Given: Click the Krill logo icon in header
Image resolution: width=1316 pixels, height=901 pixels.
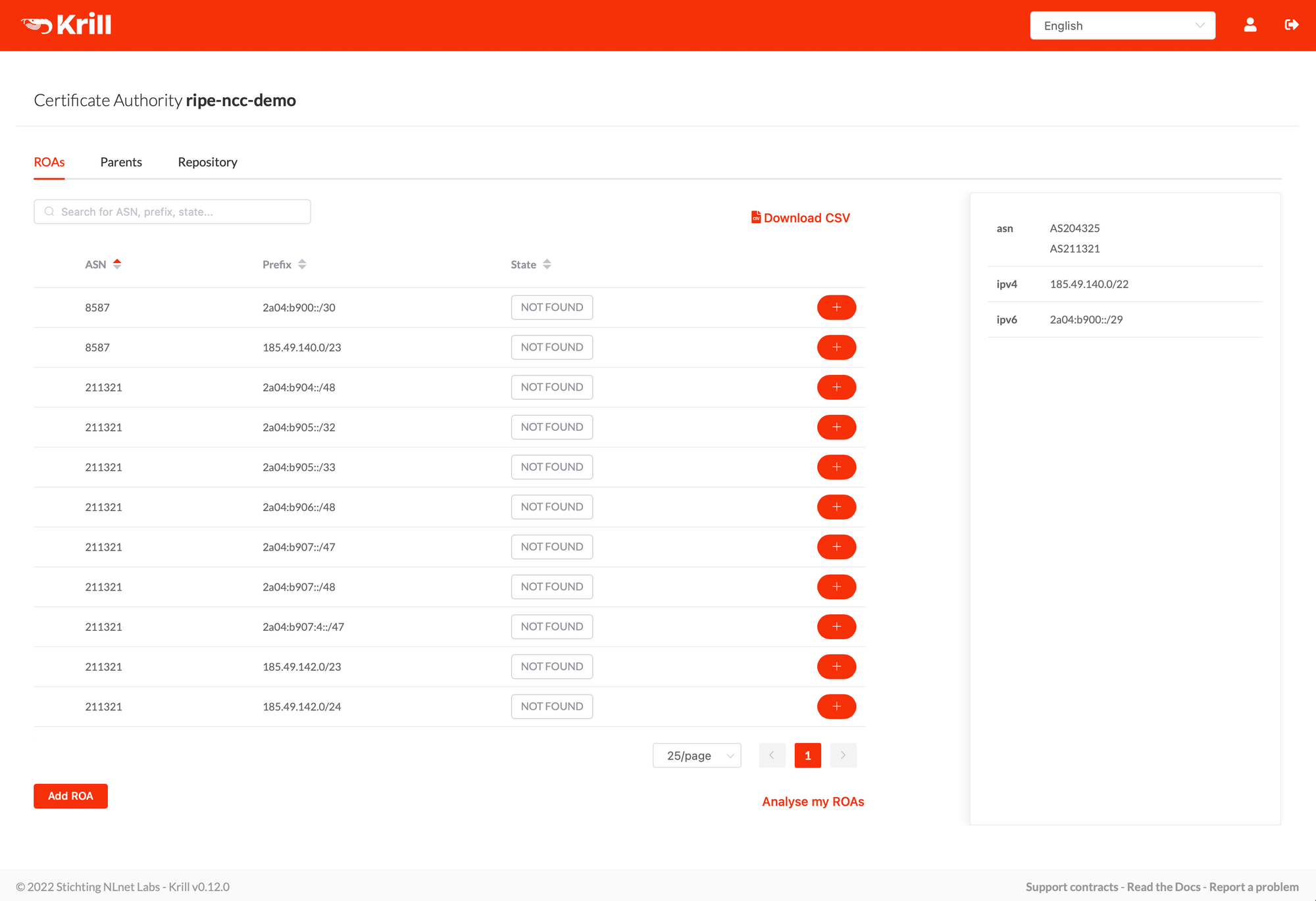Looking at the screenshot, I should [x=31, y=25].
